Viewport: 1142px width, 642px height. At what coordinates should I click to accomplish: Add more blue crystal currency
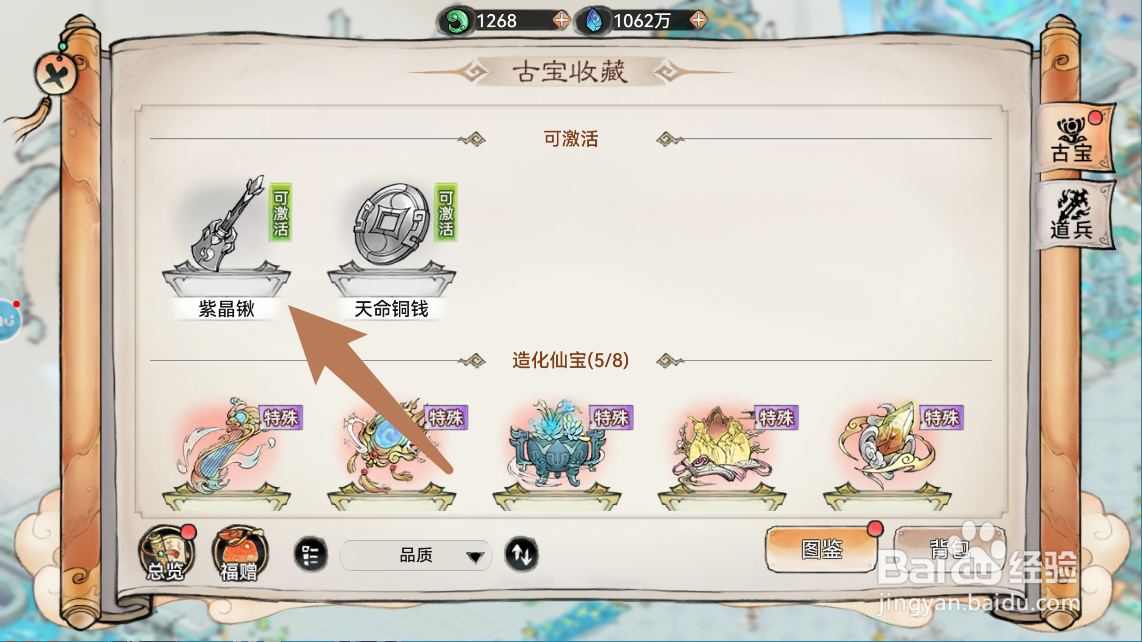[x=698, y=20]
